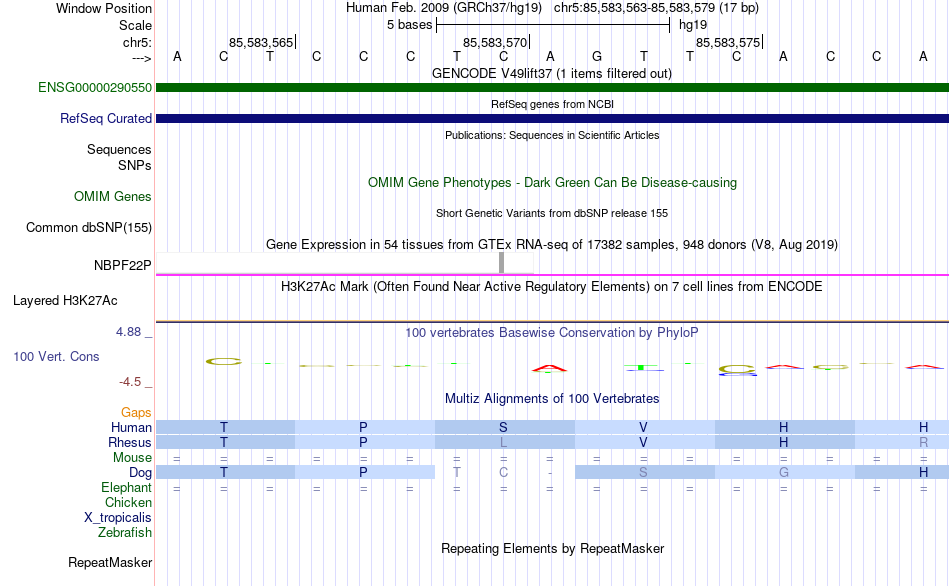Open the OMIM Genes track label
Screen dimensions: 950x586
(113, 196)
